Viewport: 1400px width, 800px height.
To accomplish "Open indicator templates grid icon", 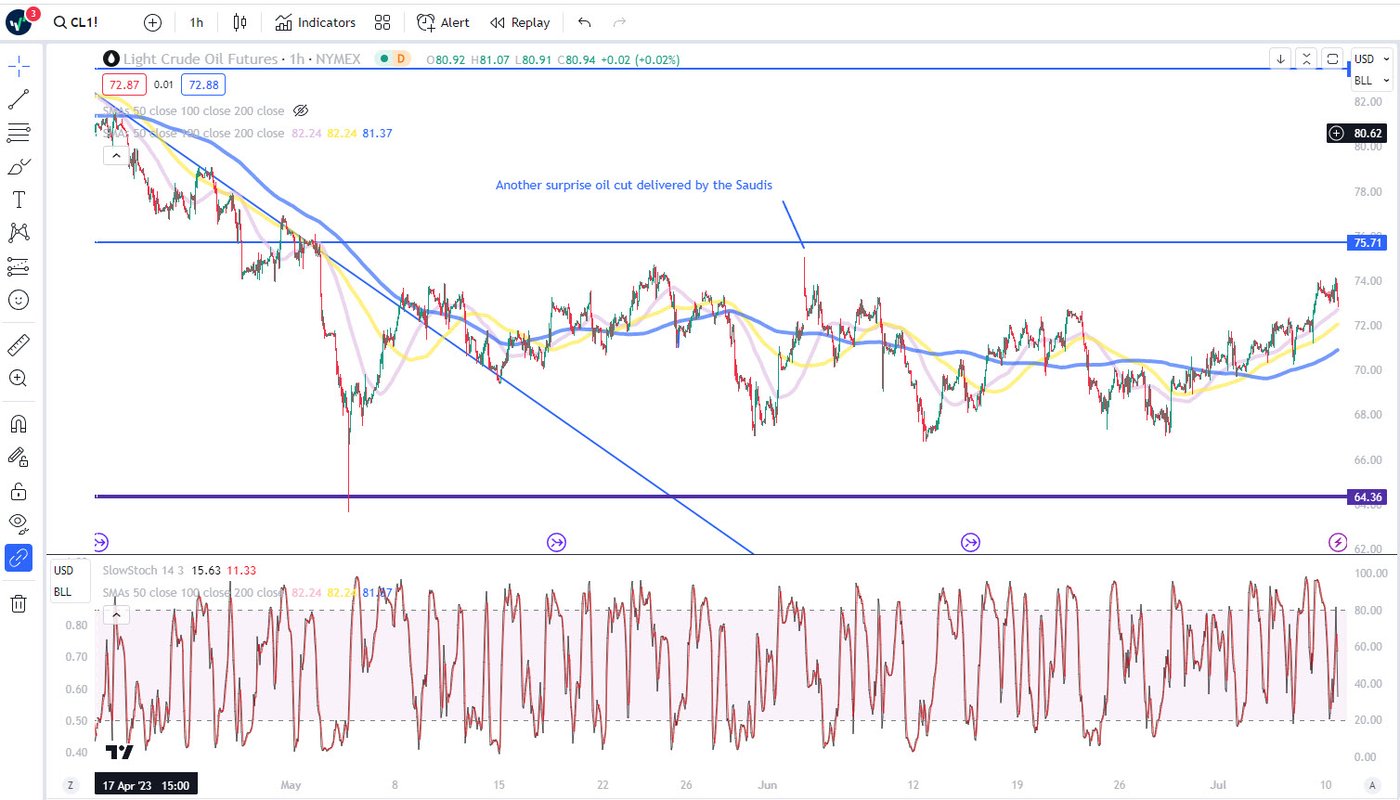I will pos(382,22).
